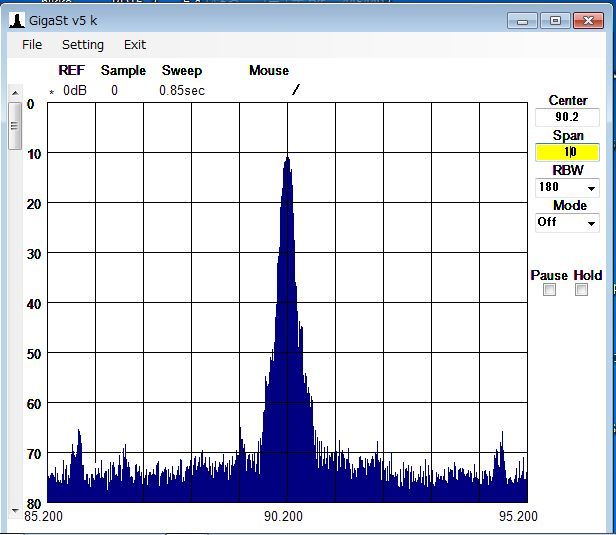Click the Exit menu item
Viewport: 616px width, 535px height.
pyautogui.click(x=135, y=45)
